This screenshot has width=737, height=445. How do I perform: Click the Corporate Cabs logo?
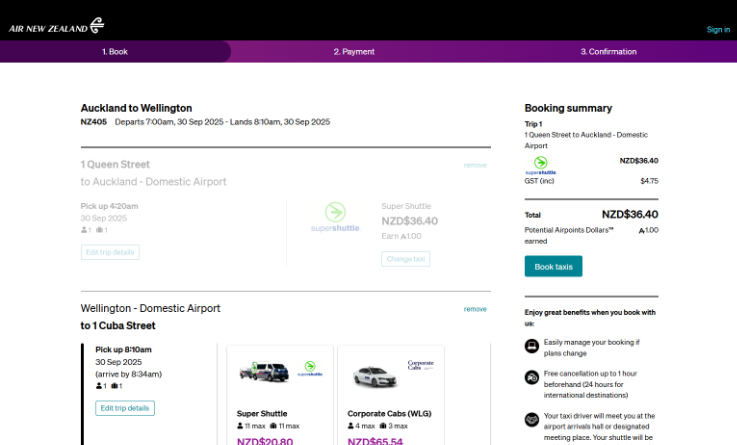click(x=420, y=366)
